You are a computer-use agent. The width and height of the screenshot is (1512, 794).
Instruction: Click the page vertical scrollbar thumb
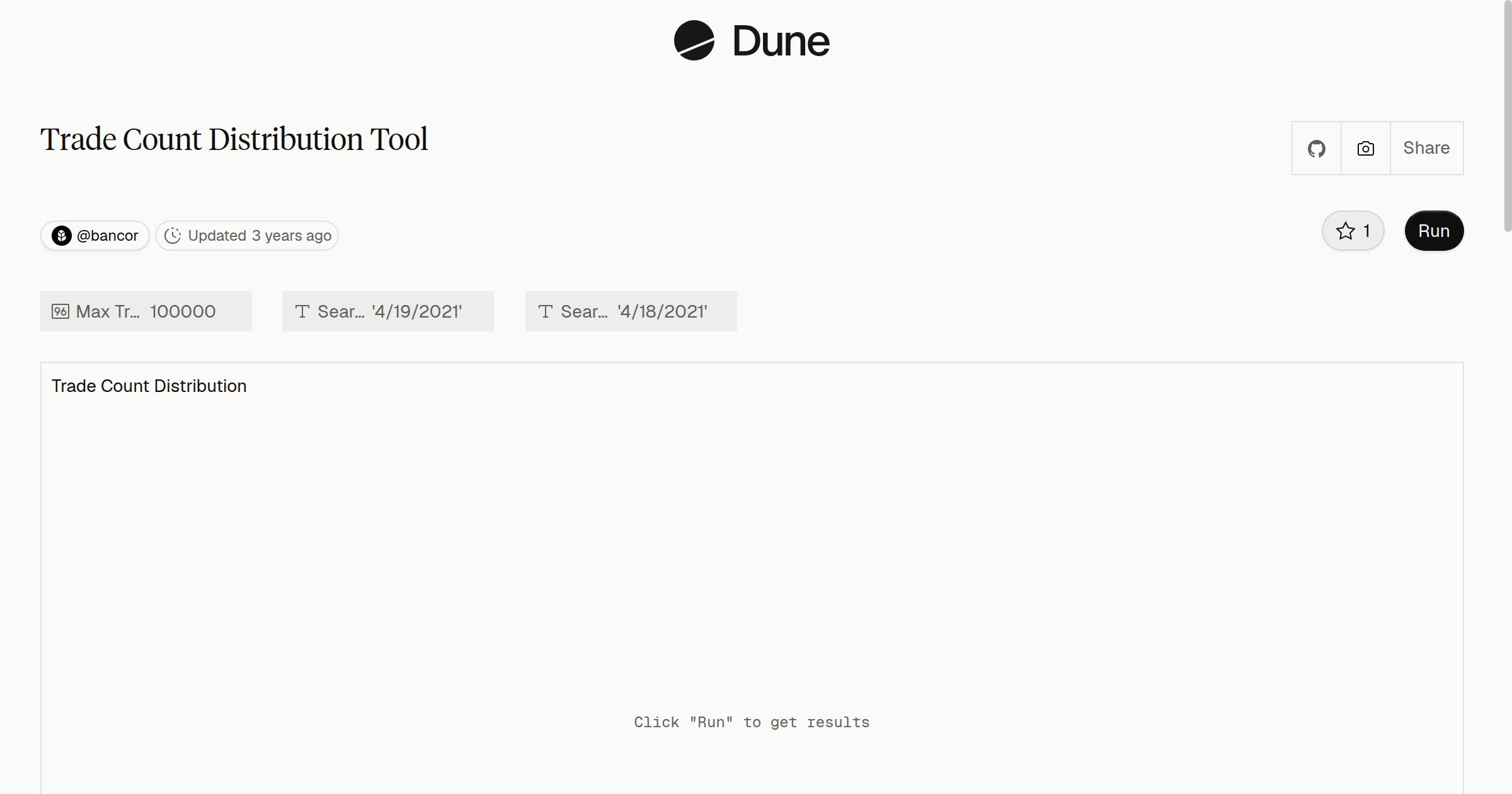1508,117
